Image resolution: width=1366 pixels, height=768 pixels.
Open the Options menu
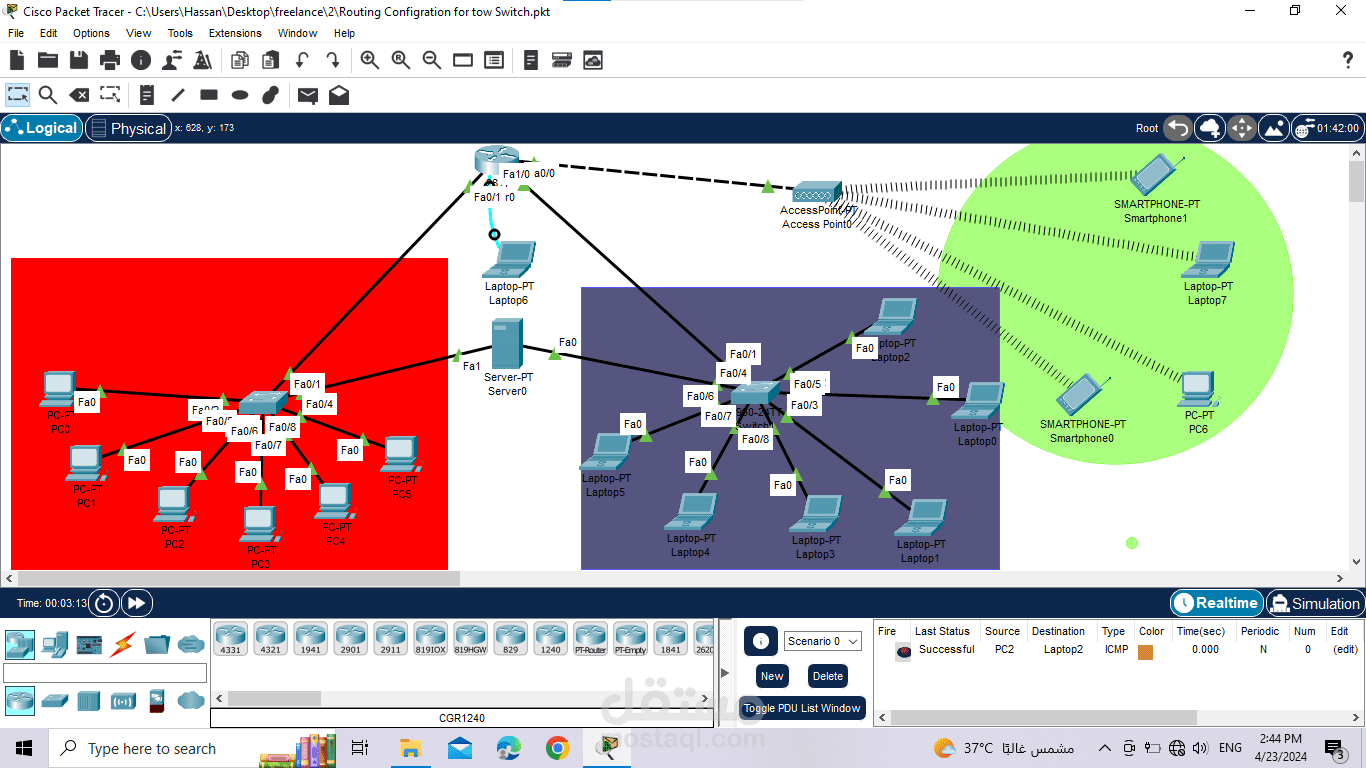click(91, 33)
